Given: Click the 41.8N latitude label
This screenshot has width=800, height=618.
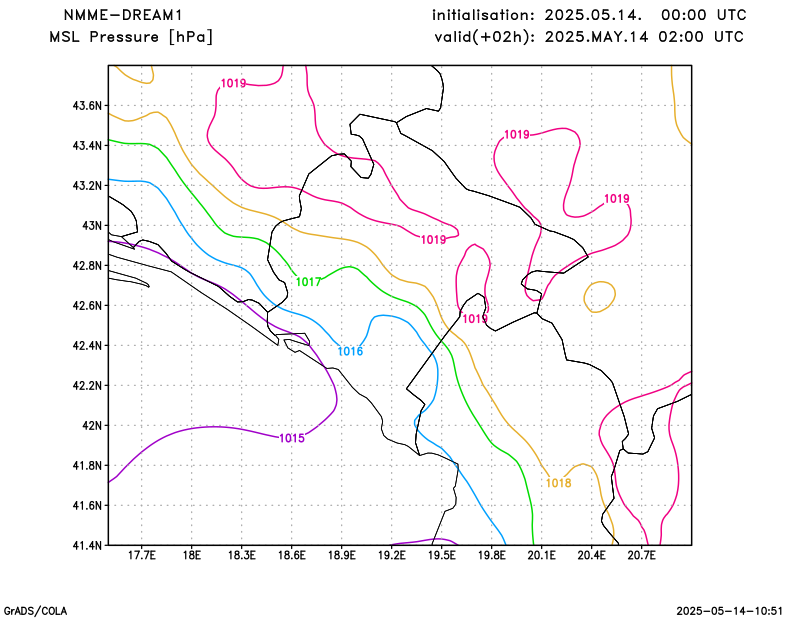Looking at the screenshot, I should coord(87,466).
